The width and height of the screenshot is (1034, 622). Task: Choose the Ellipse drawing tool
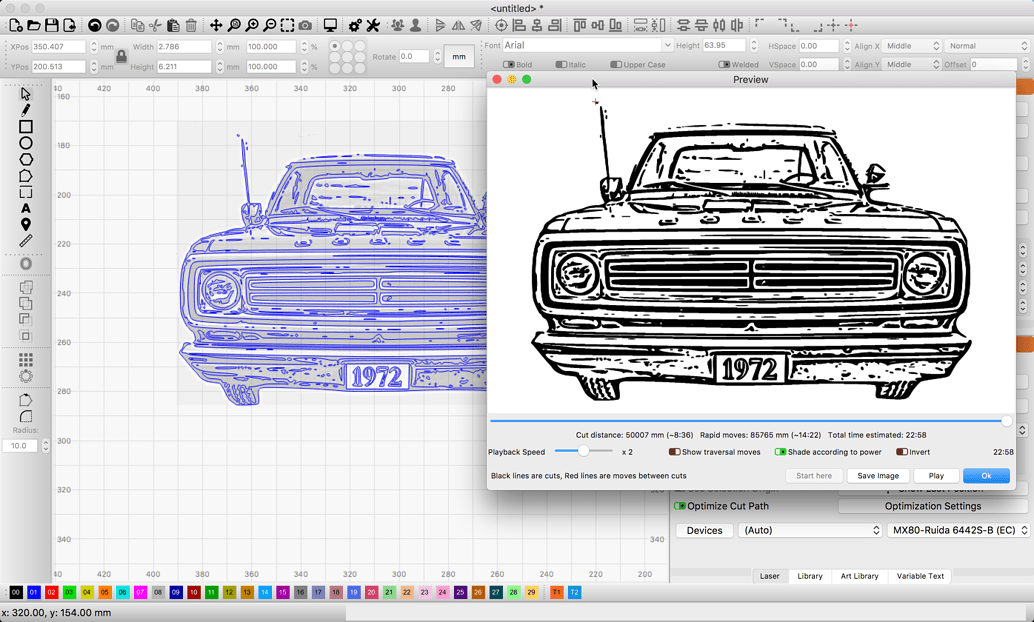[x=24, y=144]
